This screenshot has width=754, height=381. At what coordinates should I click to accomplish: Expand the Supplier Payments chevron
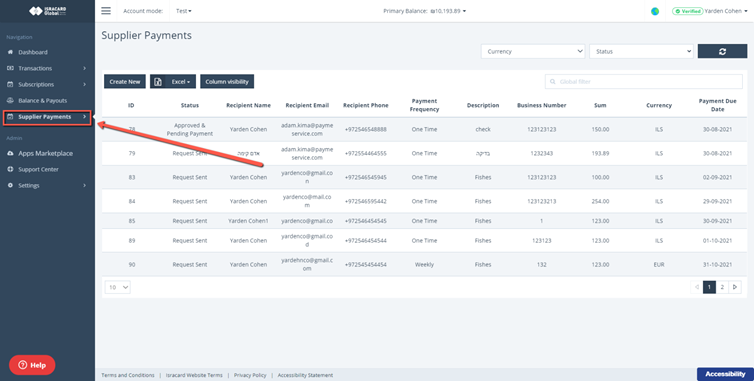[x=85, y=116]
